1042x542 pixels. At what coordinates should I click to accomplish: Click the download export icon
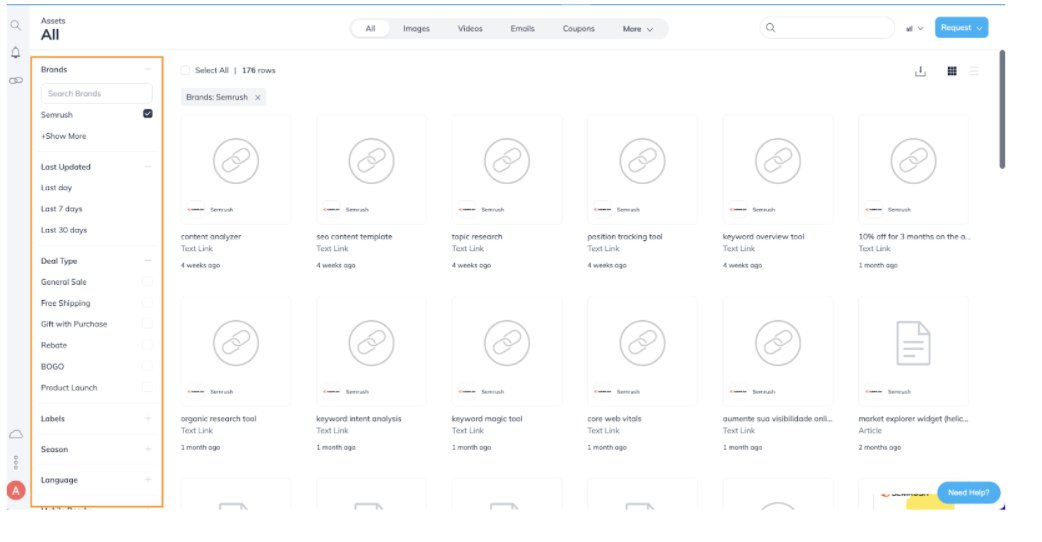point(920,71)
